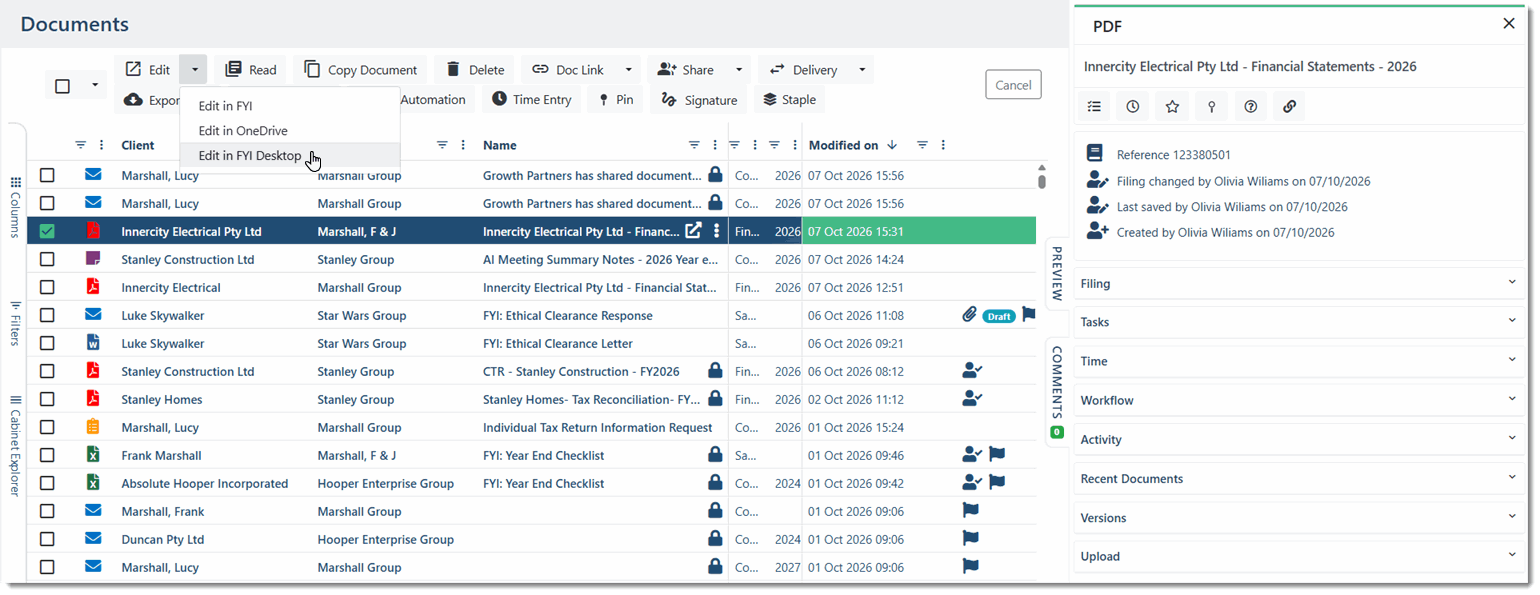Click the Delivery arrows button
The image size is (1540, 595).
(803, 70)
